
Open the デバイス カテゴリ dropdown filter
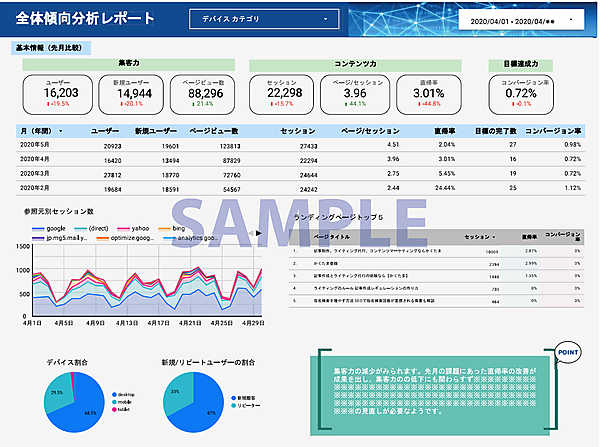264,19
